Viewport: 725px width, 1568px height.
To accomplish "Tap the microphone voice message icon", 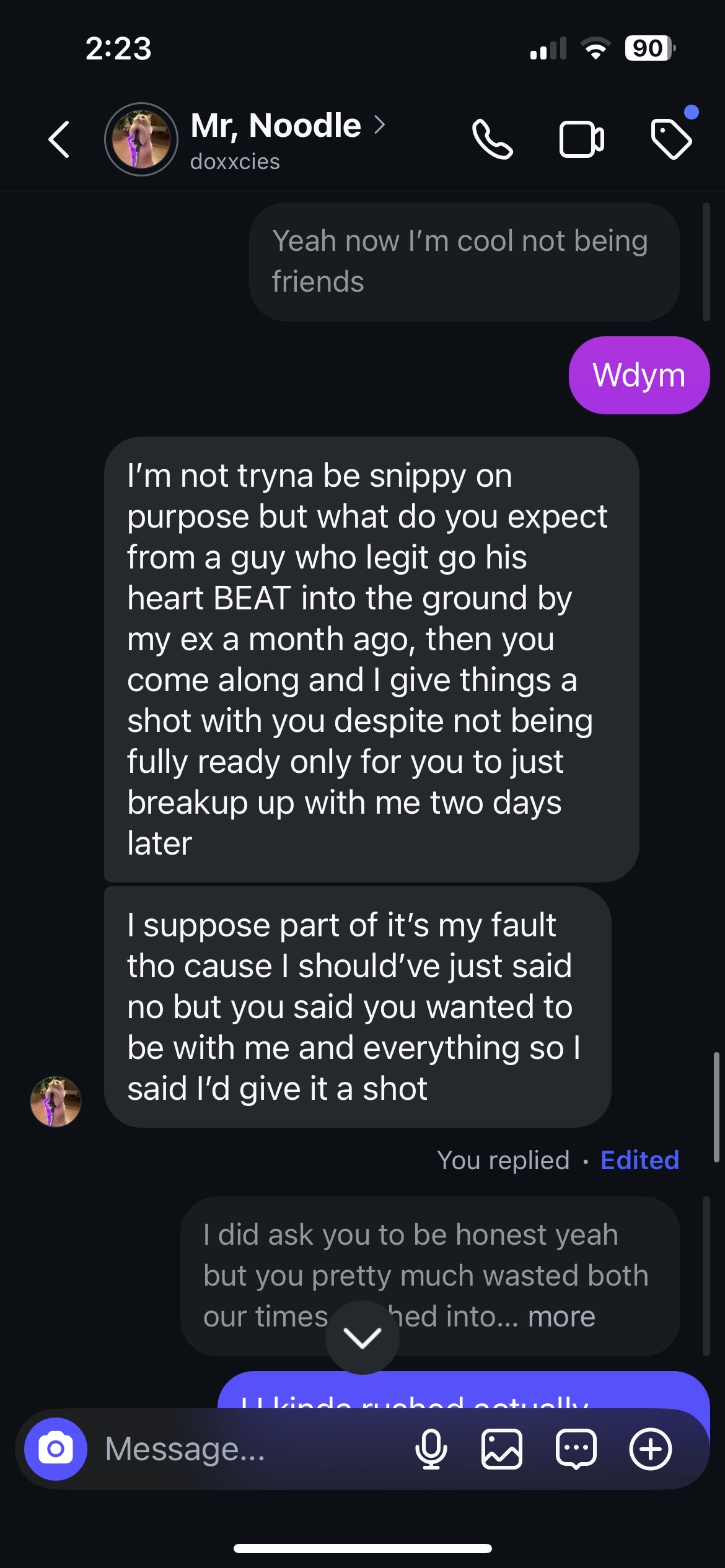I will click(431, 1449).
